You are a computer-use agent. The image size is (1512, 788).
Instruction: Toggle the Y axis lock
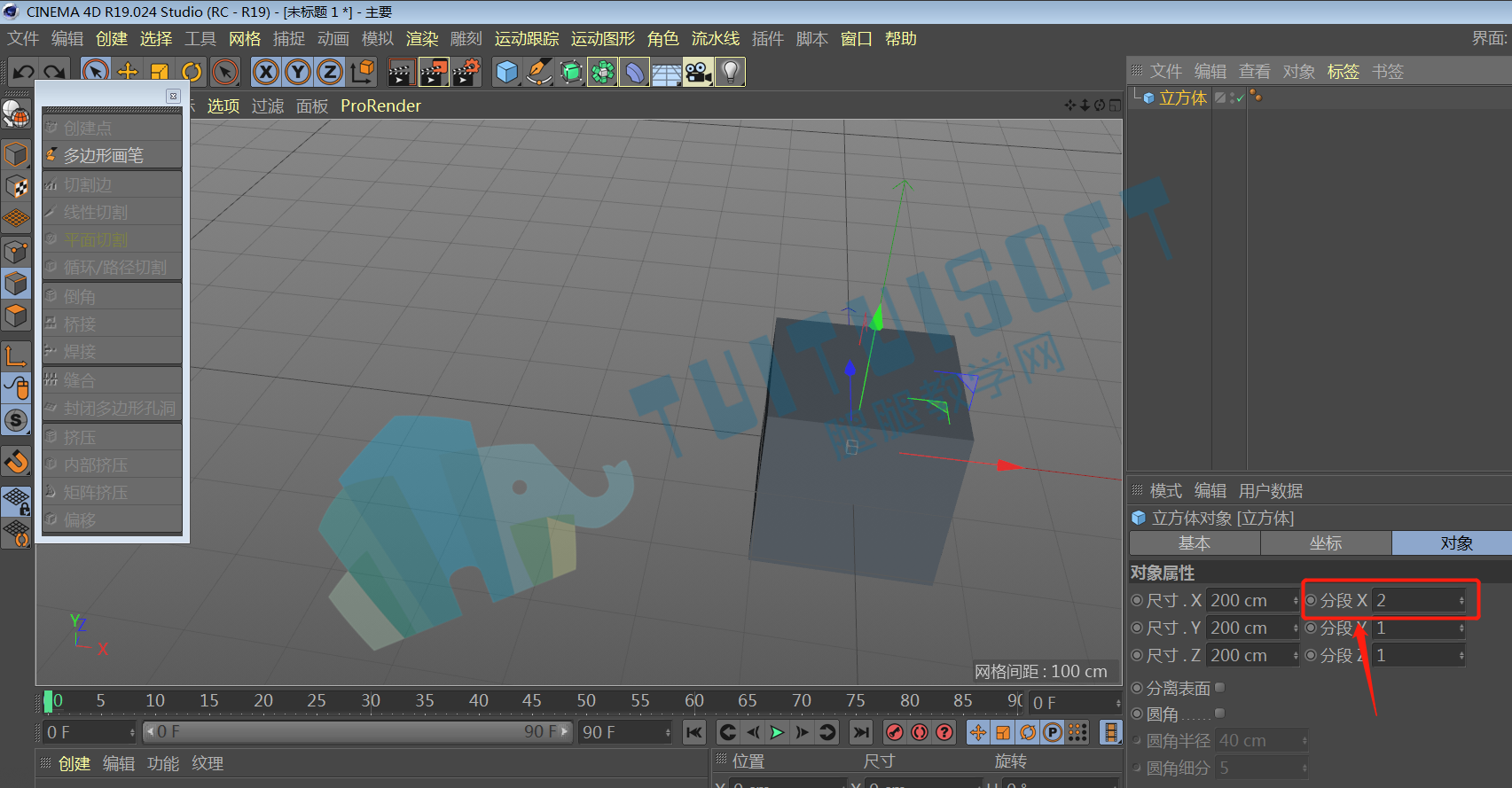pos(298,72)
